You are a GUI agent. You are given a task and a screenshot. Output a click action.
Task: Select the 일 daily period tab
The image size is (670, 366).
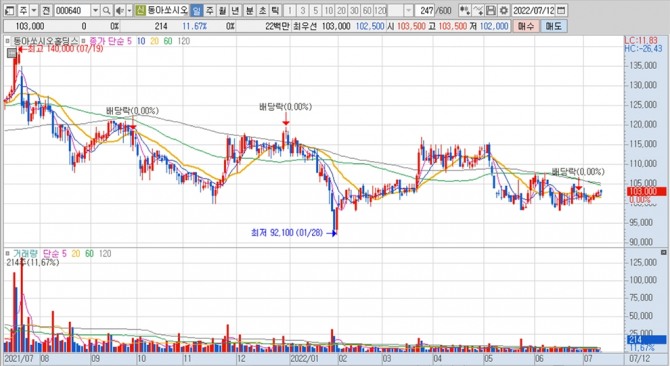pos(197,10)
